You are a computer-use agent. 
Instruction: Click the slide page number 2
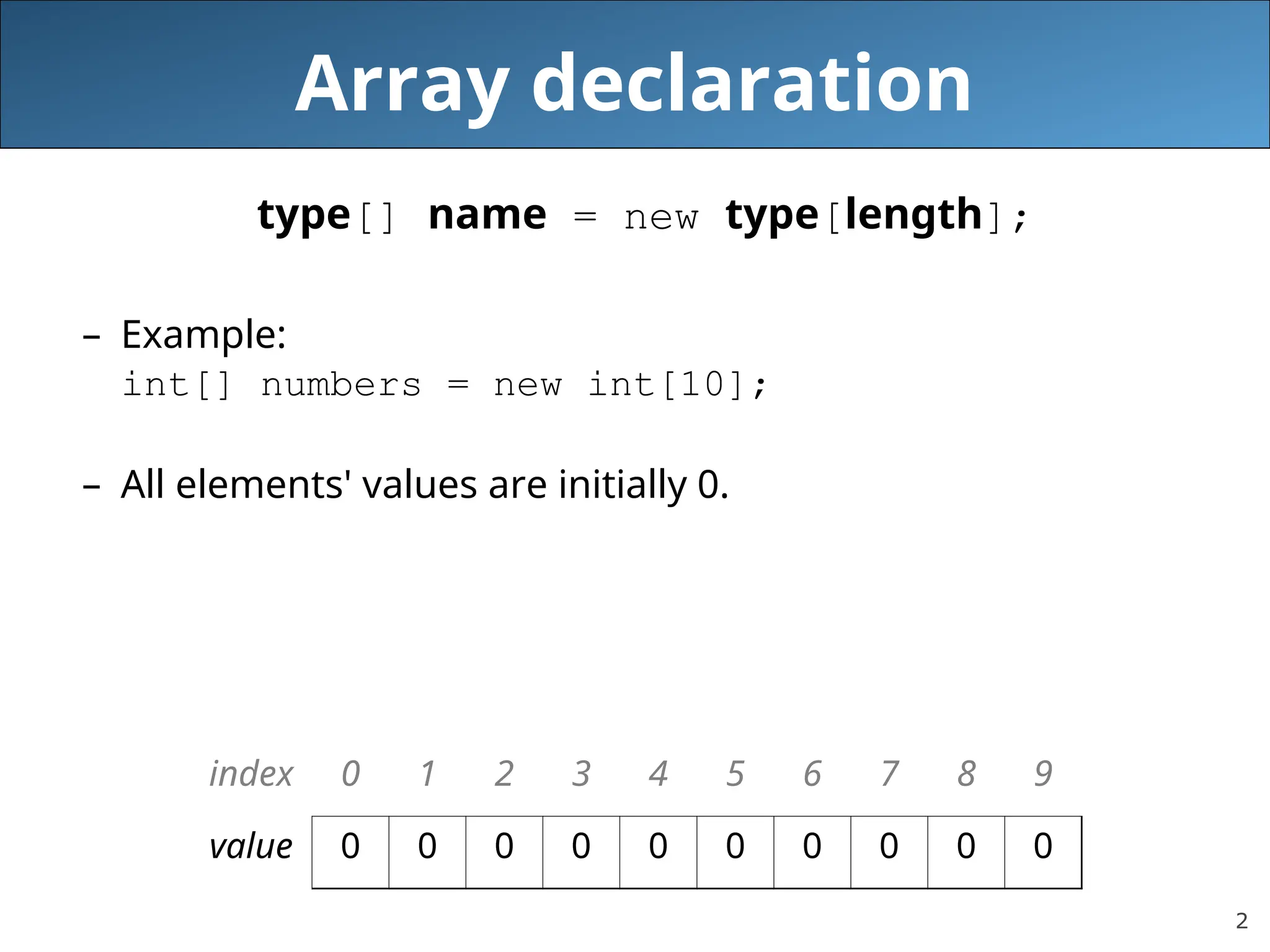tap(1241, 921)
